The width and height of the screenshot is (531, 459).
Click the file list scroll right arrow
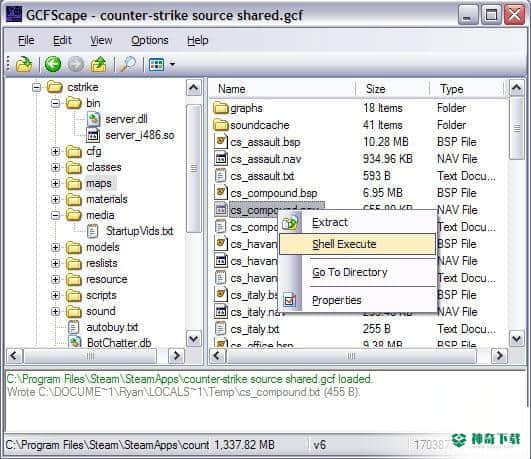(x=500, y=355)
